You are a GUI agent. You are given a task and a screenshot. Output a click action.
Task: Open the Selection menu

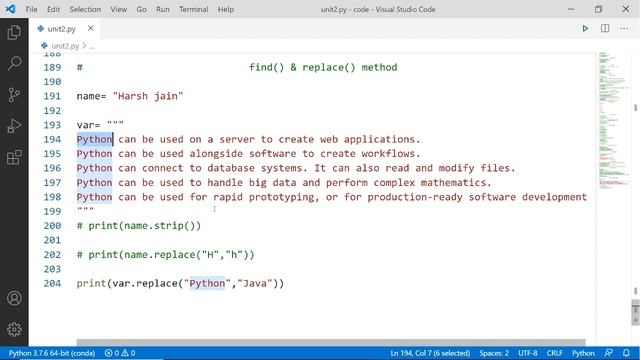85,9
